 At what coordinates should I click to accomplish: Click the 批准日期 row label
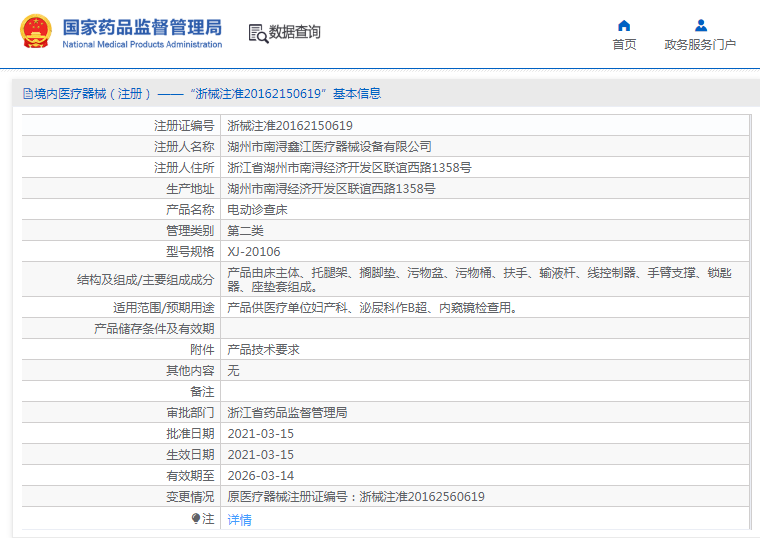190,434
